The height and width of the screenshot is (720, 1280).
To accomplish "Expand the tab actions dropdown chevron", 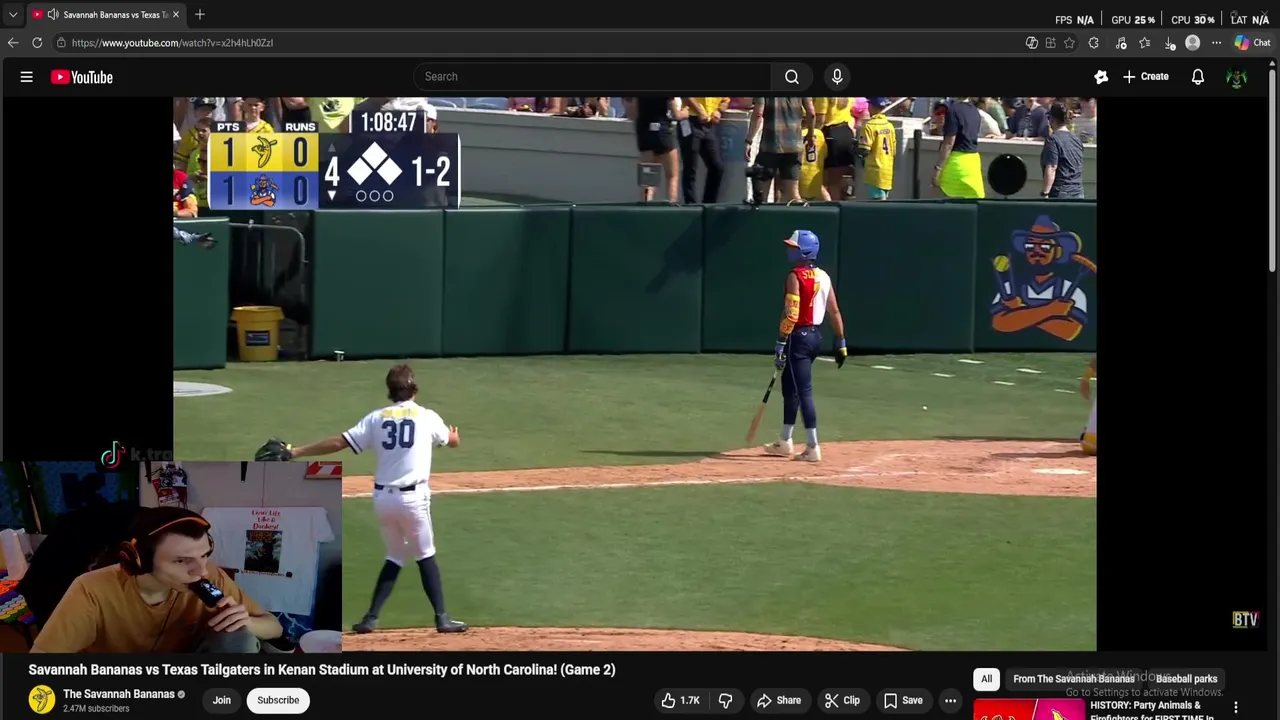I will [13, 14].
